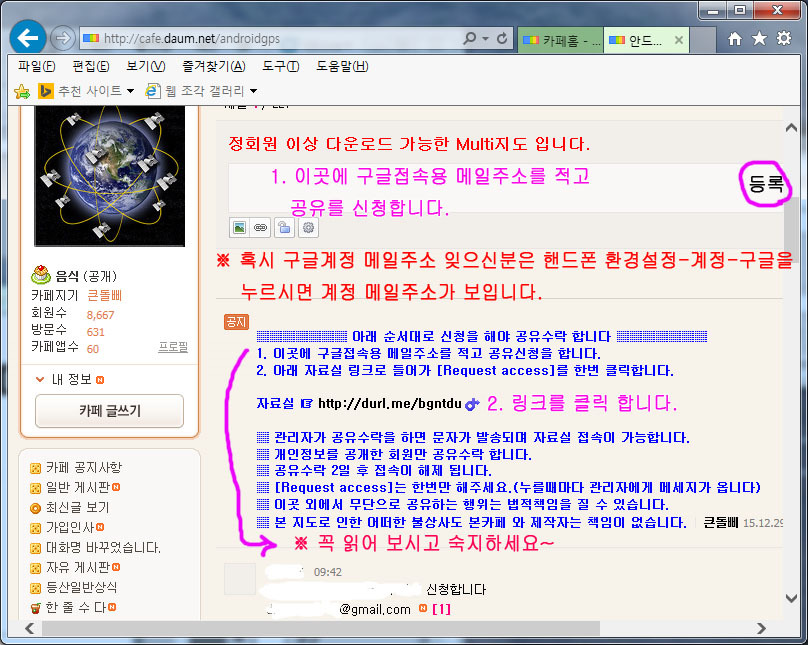Open the 즐겨찾기(A) menu

pyautogui.click(x=214, y=66)
